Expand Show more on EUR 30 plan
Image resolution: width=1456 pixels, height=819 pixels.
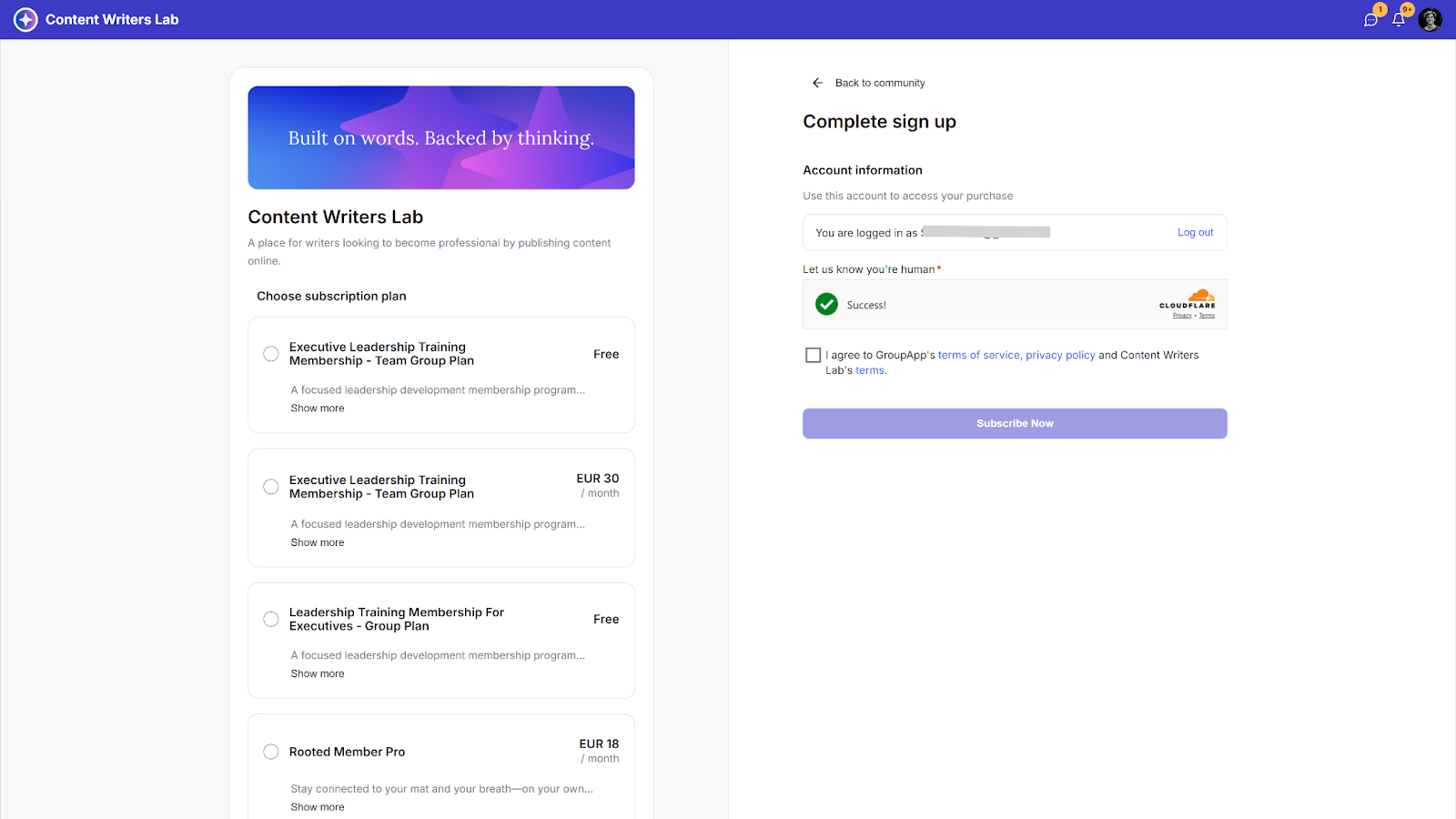[318, 542]
